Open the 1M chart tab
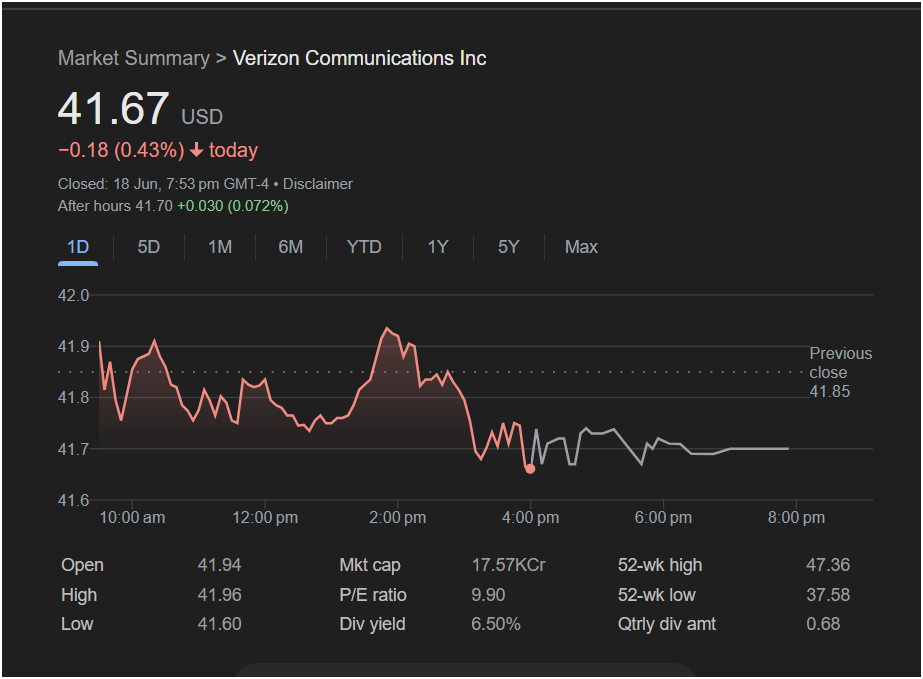Image resolution: width=923 pixels, height=679 pixels. [x=220, y=247]
